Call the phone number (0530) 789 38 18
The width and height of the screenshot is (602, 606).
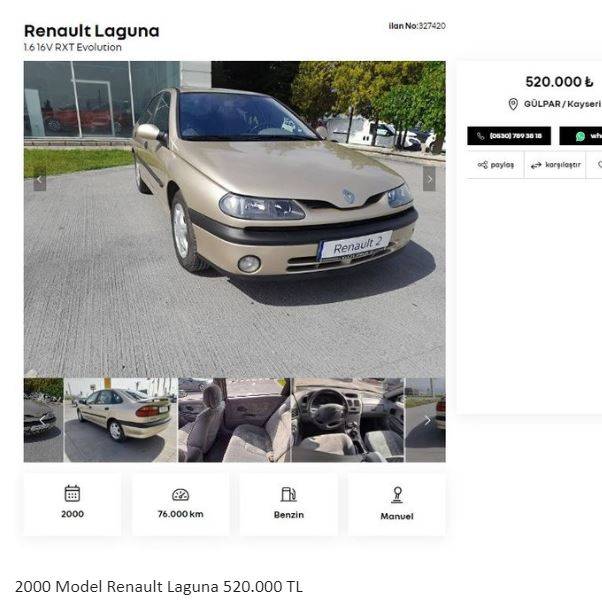pos(509,136)
